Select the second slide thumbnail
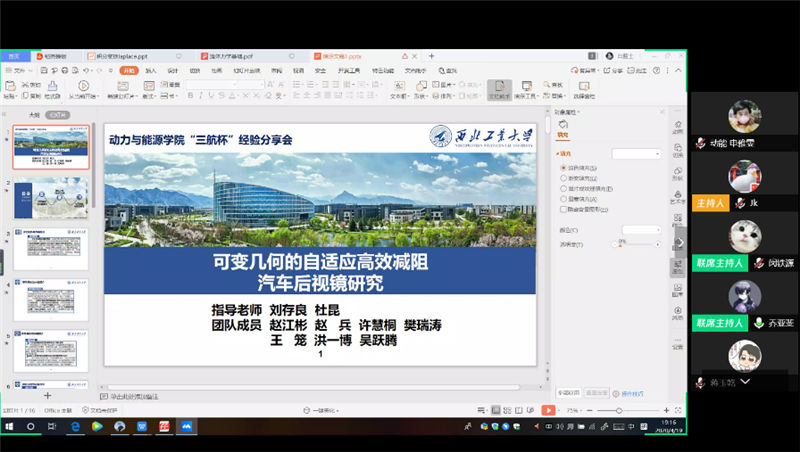Screen dimensions: 800x452 tap(49, 198)
